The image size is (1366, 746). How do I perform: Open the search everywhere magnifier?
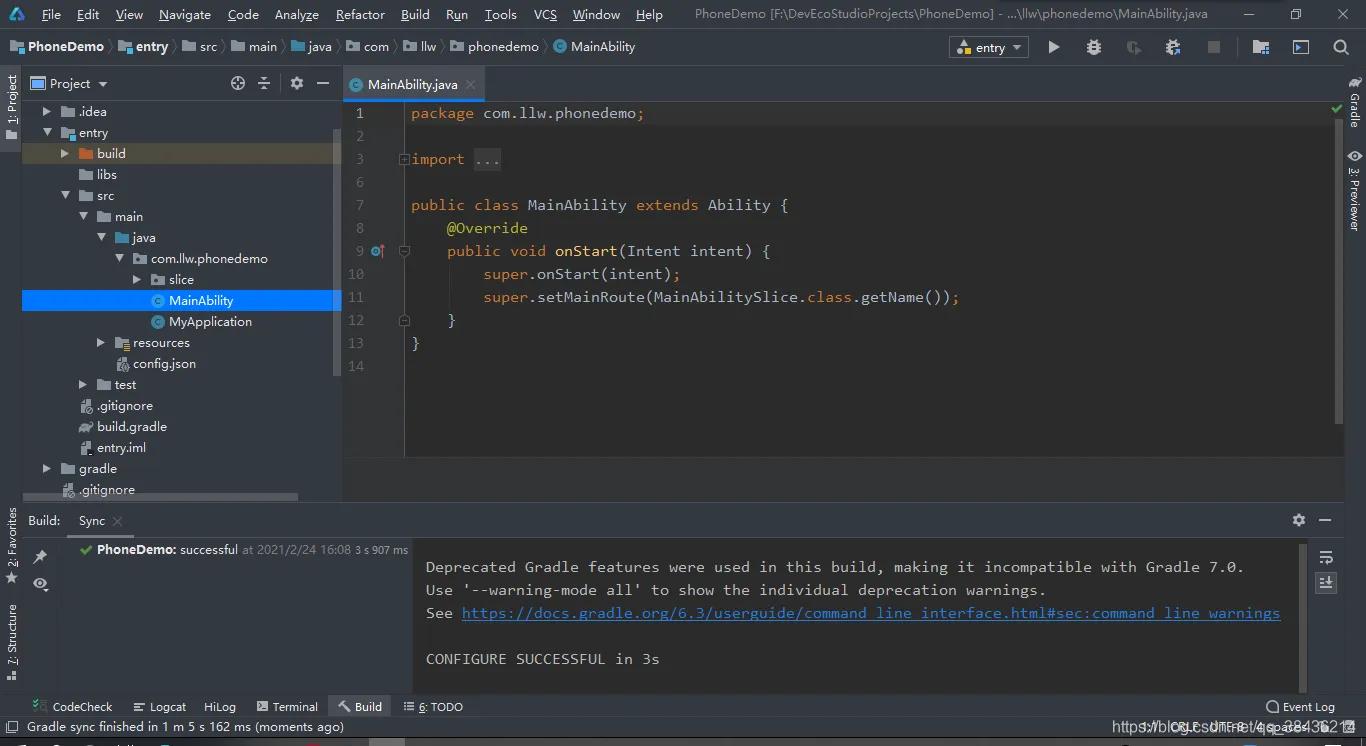click(1341, 47)
